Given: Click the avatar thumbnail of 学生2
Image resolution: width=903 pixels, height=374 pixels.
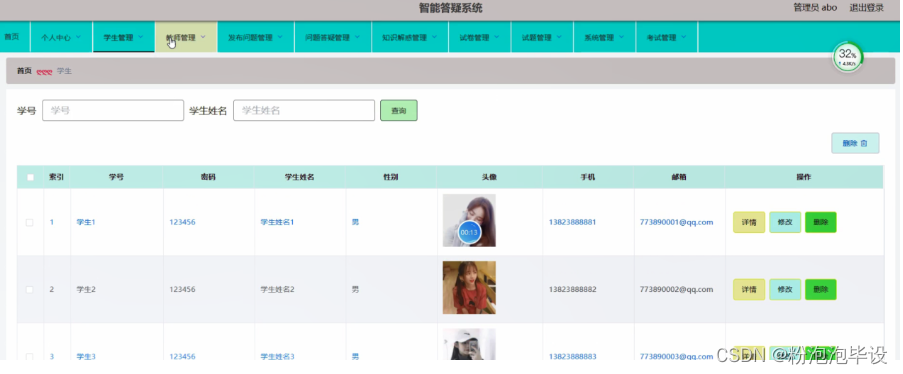Looking at the screenshot, I should 469,288.
